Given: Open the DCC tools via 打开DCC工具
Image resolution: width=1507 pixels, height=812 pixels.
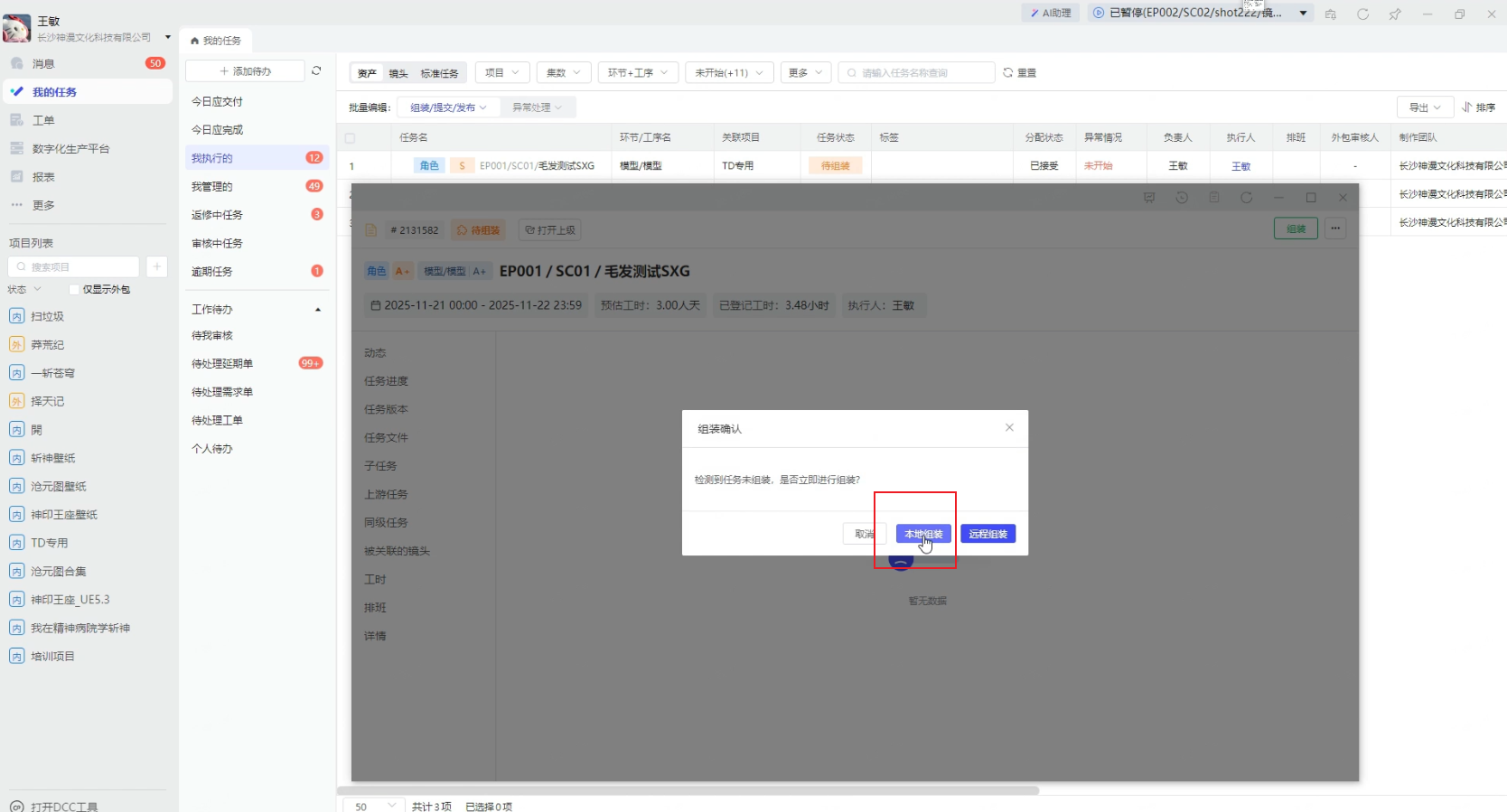Looking at the screenshot, I should click(x=63, y=806).
